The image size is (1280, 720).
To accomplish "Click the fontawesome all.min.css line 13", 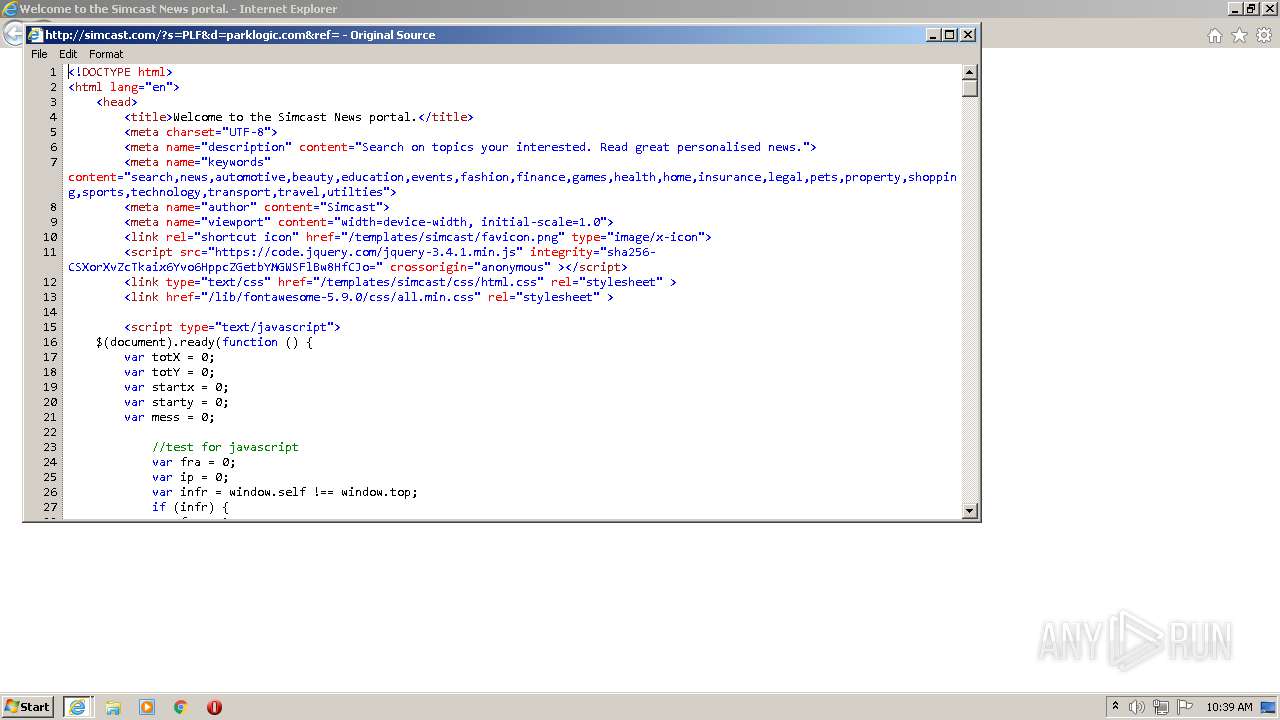I will tap(369, 297).
